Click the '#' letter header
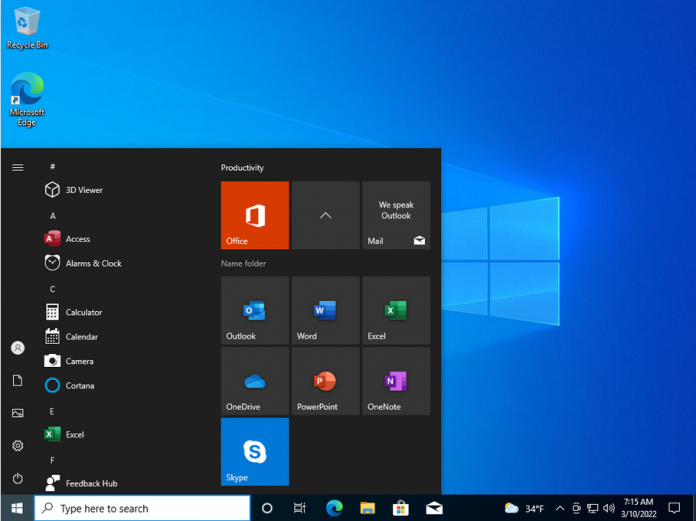Image resolution: width=696 pixels, height=521 pixels. 52,166
